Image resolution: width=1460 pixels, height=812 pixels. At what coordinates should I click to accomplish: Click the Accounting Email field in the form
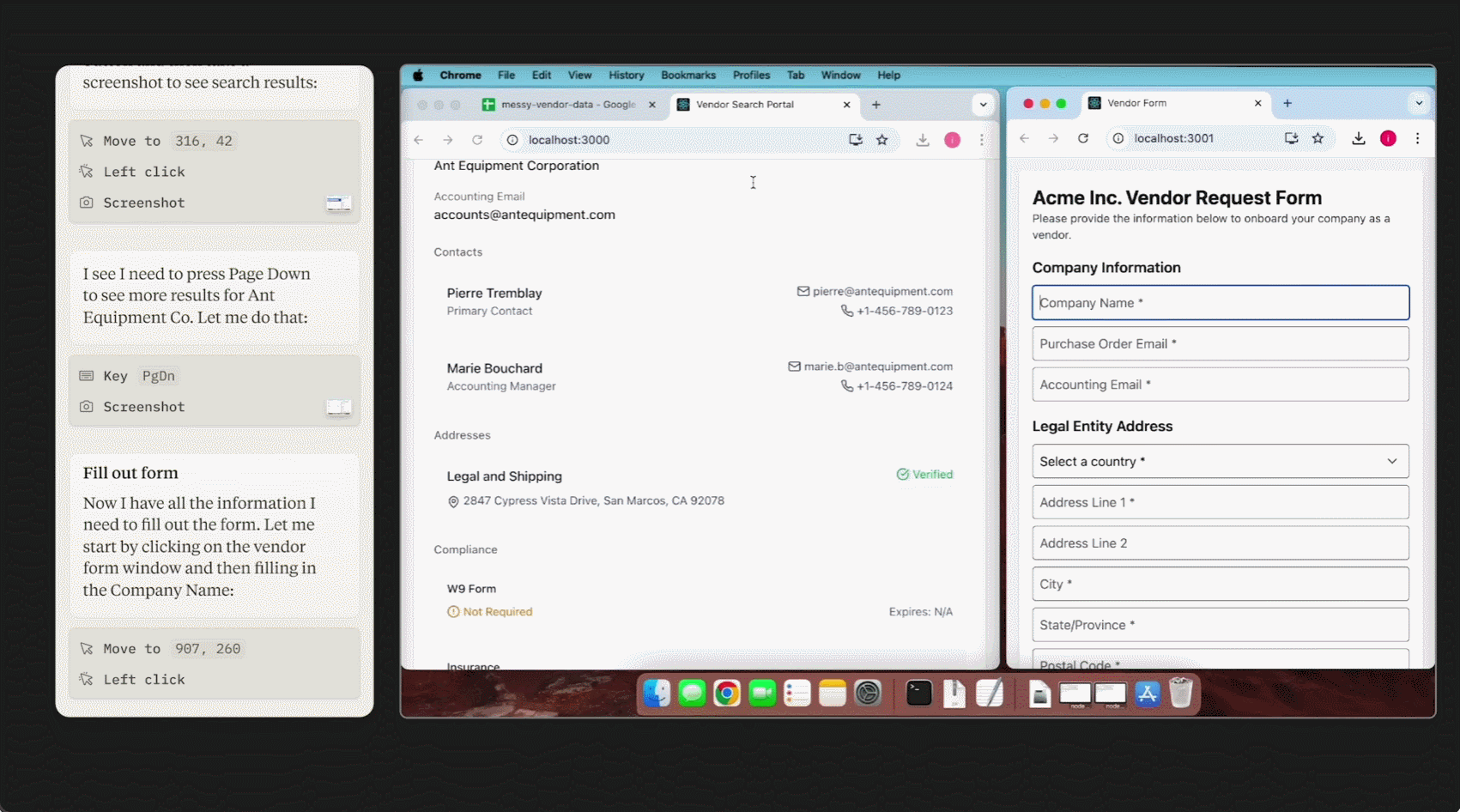[x=1221, y=385]
